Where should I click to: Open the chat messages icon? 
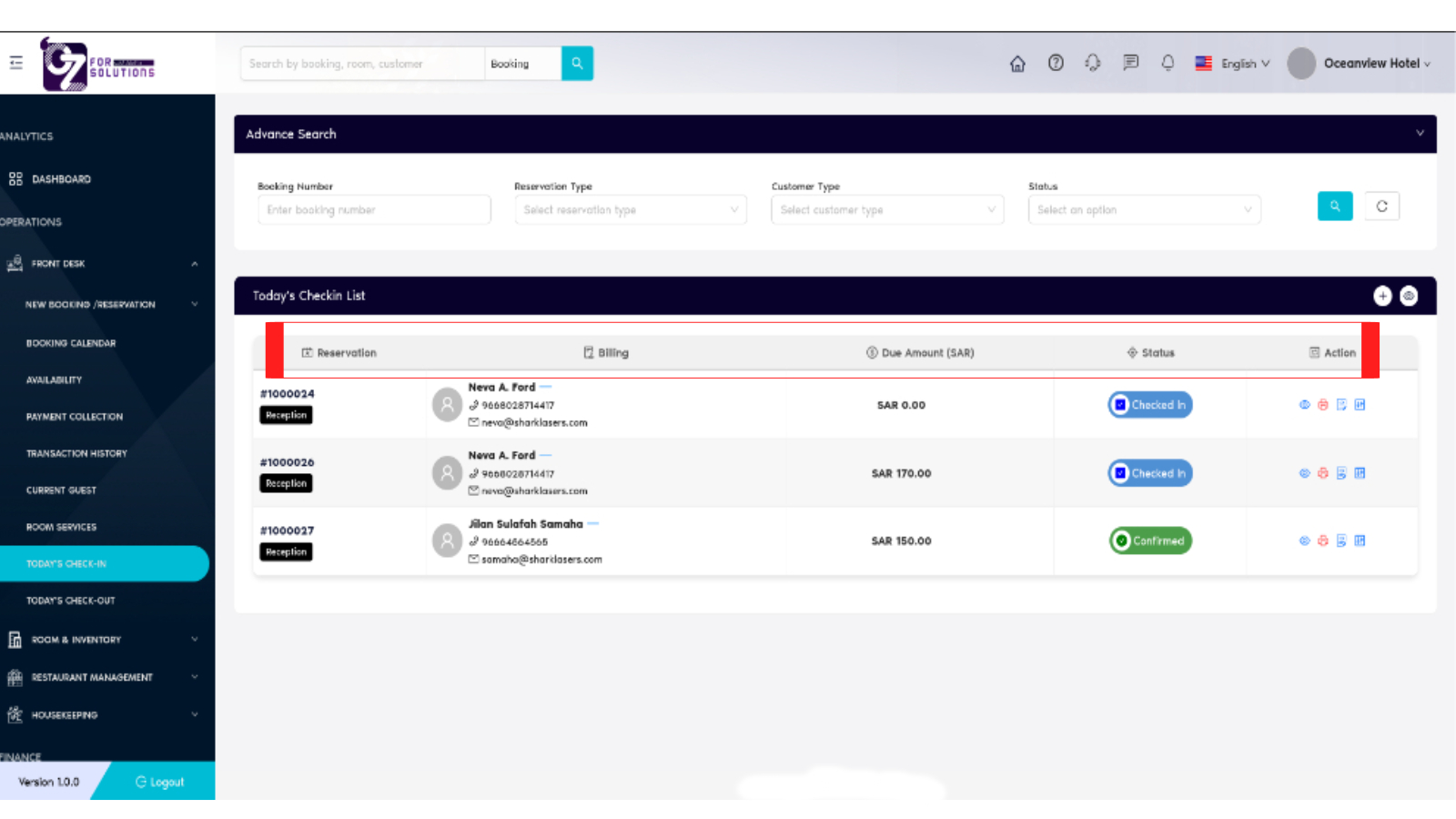pyautogui.click(x=1130, y=63)
